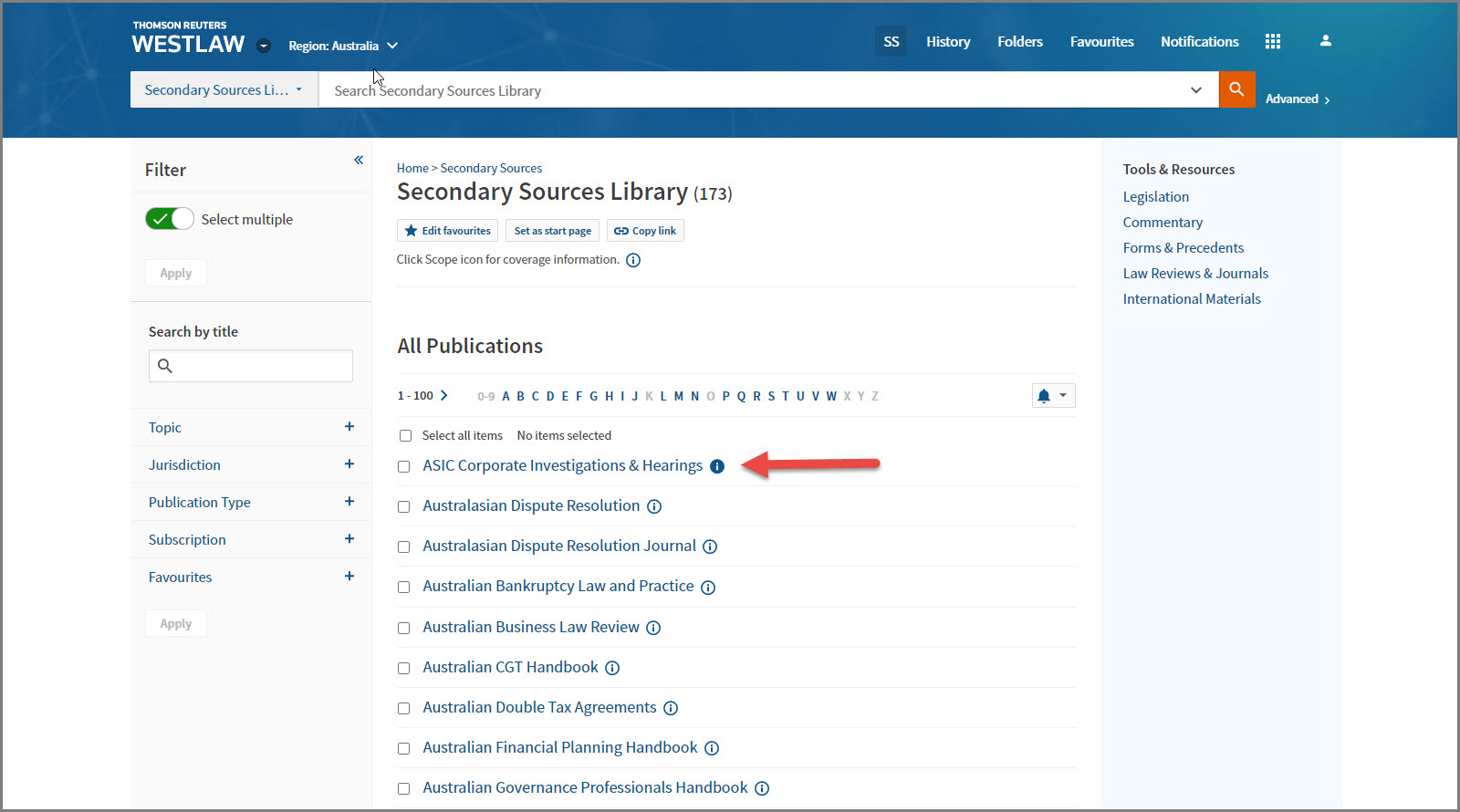Image resolution: width=1460 pixels, height=812 pixels.
Task: Open the History menu
Action: tap(948, 42)
